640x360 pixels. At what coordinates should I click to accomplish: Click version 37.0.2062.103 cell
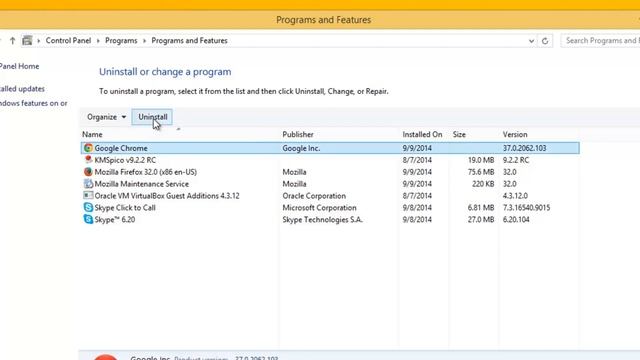click(524, 148)
